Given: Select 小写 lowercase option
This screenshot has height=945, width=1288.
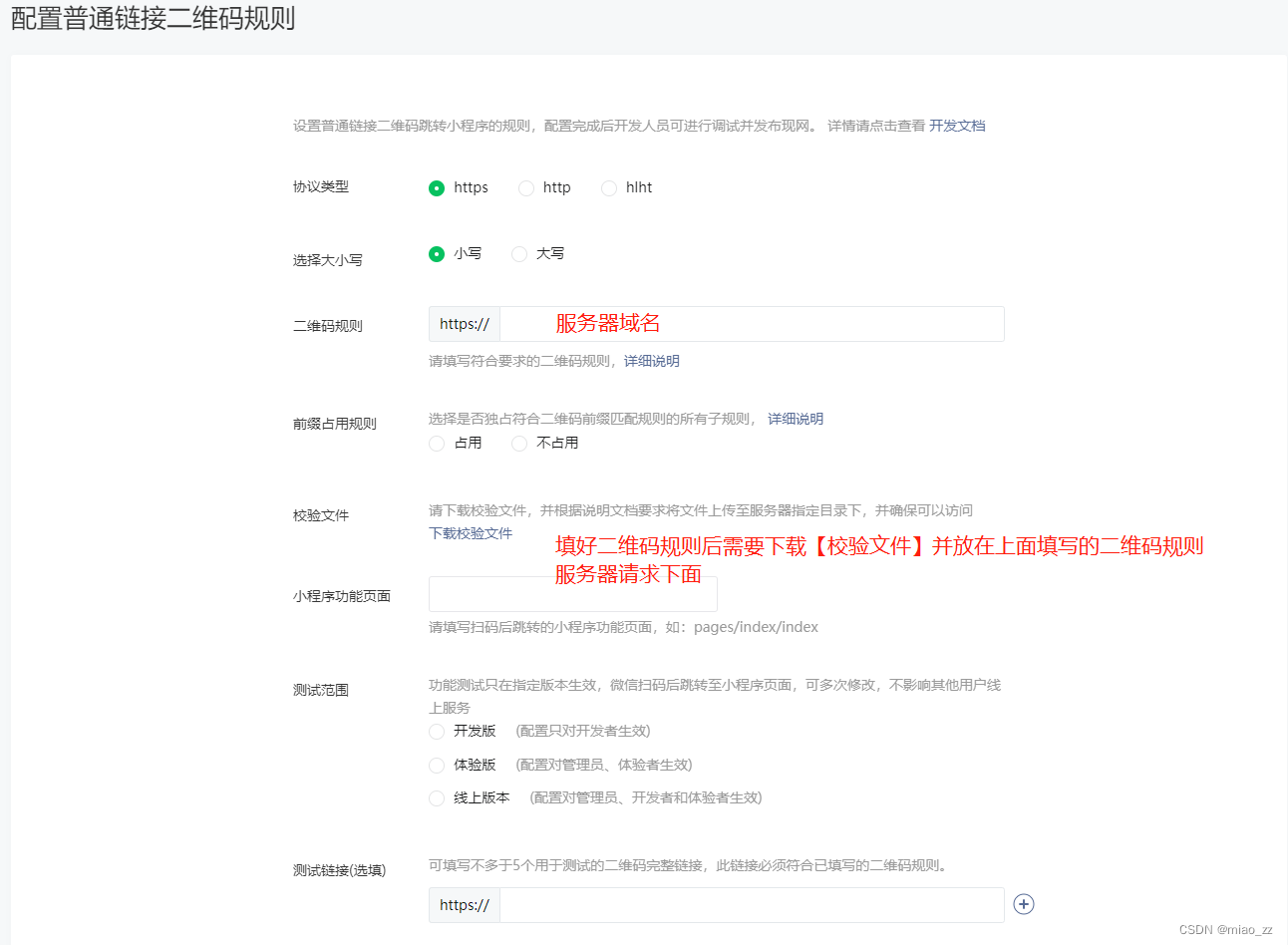Looking at the screenshot, I should (x=437, y=254).
